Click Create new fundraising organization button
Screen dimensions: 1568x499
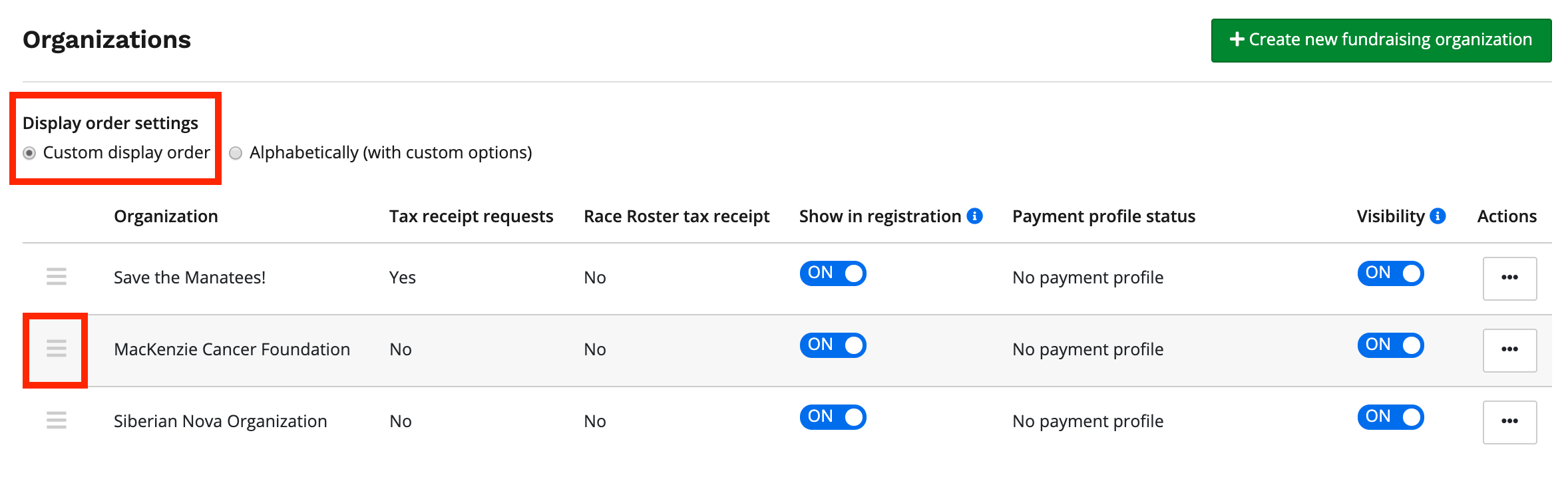click(1381, 40)
